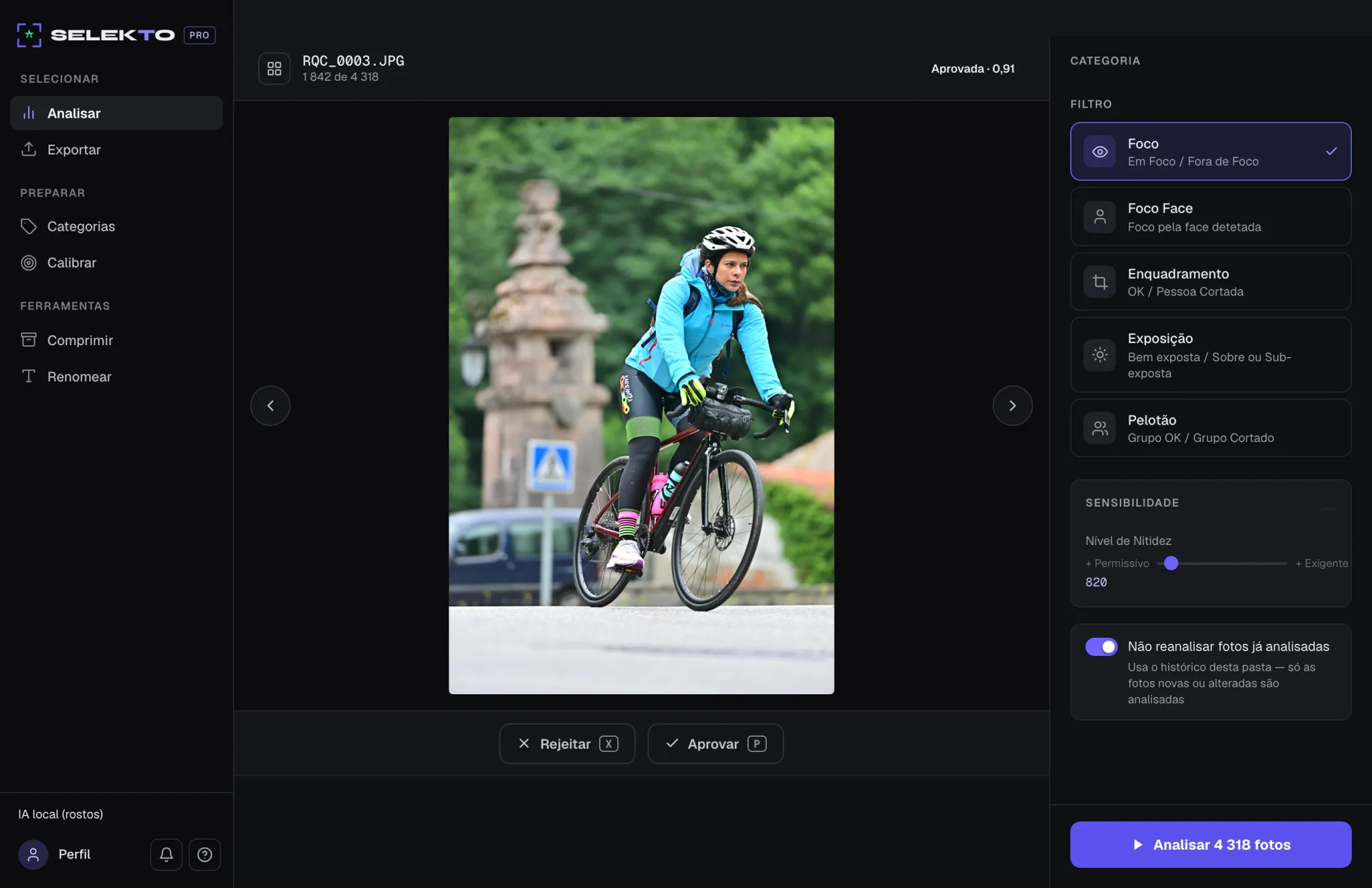Select the Pelotão filter
This screenshot has height=888, width=1372.
click(x=1211, y=428)
